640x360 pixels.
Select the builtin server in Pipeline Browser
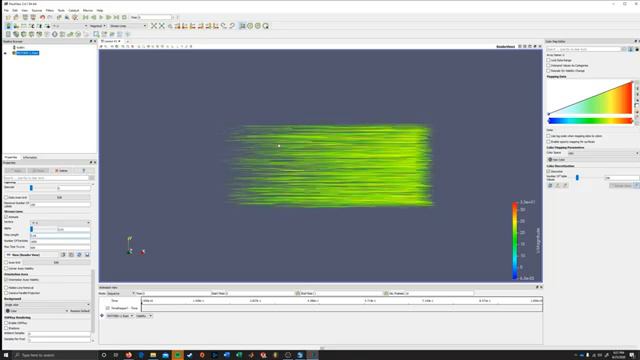(20, 47)
